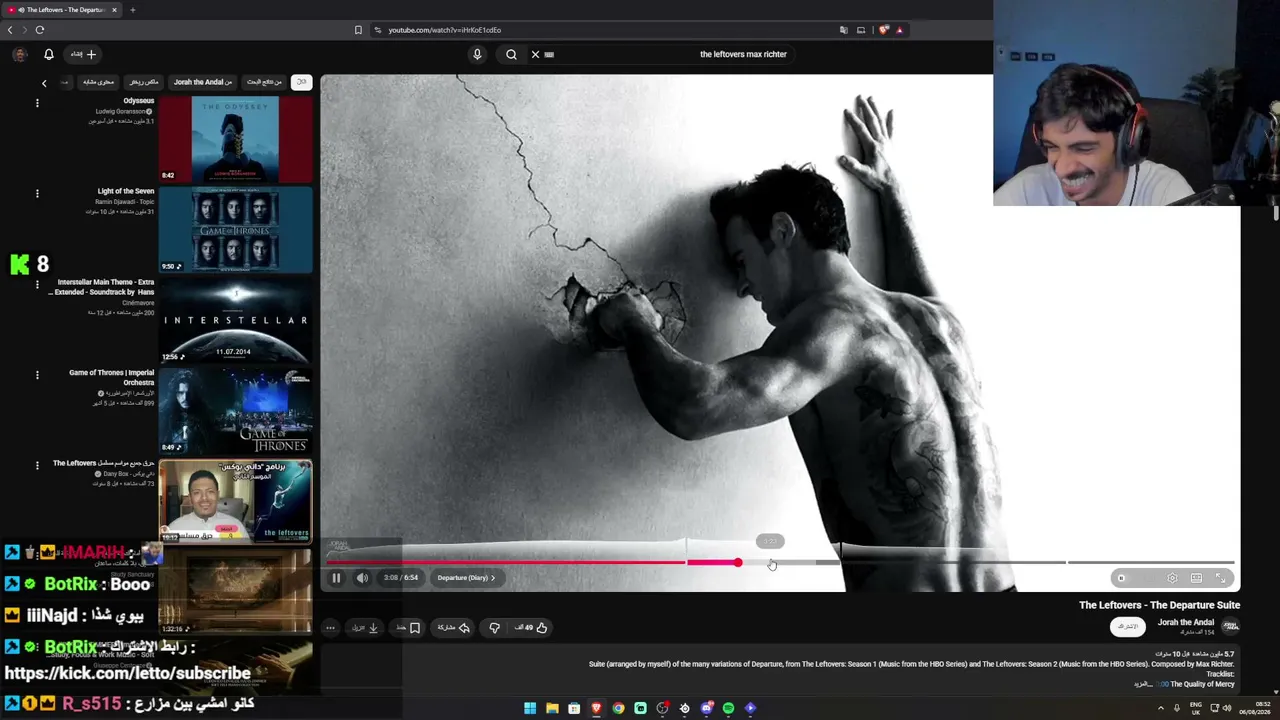Viewport: 1280px width, 720px height.
Task: Show more filter chips with the arrow
Action: click(44, 83)
